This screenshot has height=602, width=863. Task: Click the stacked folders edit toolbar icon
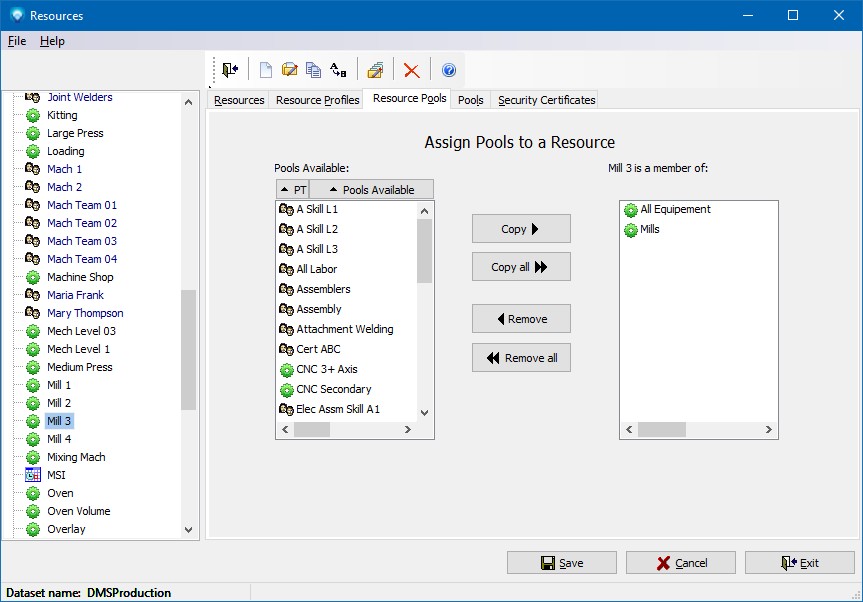tap(375, 70)
